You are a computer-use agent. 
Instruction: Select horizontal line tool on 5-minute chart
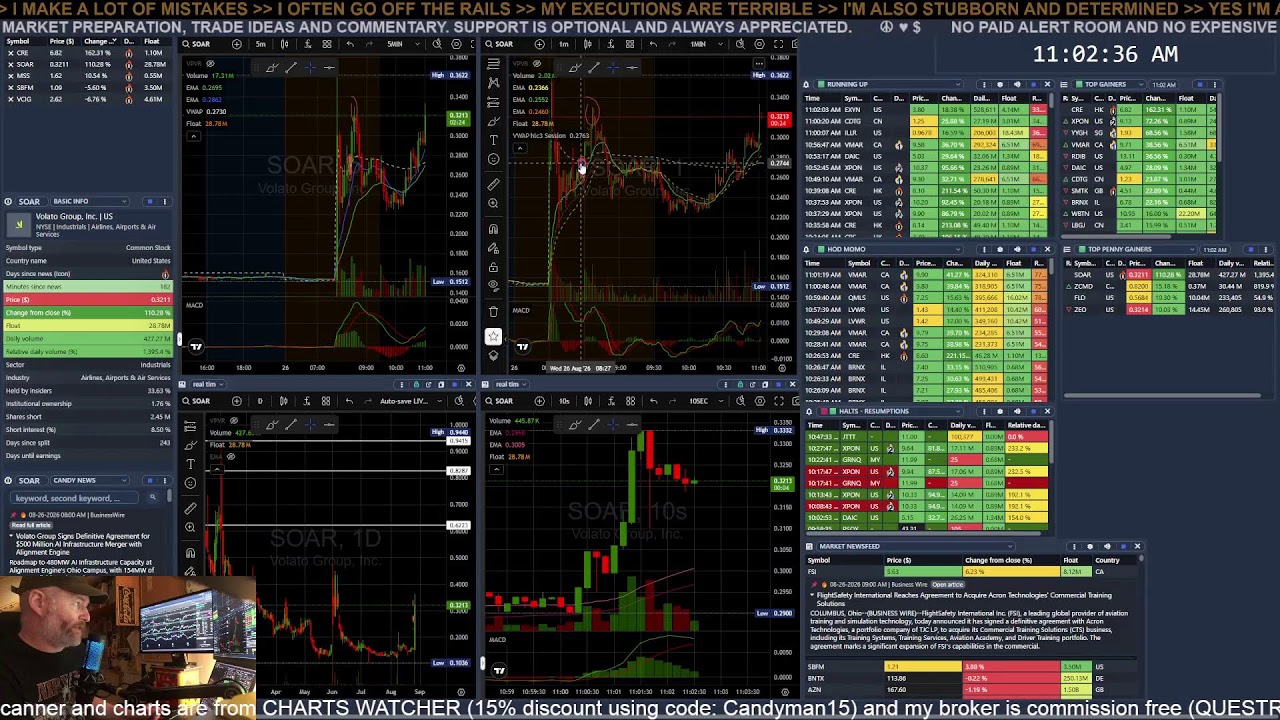pos(329,67)
